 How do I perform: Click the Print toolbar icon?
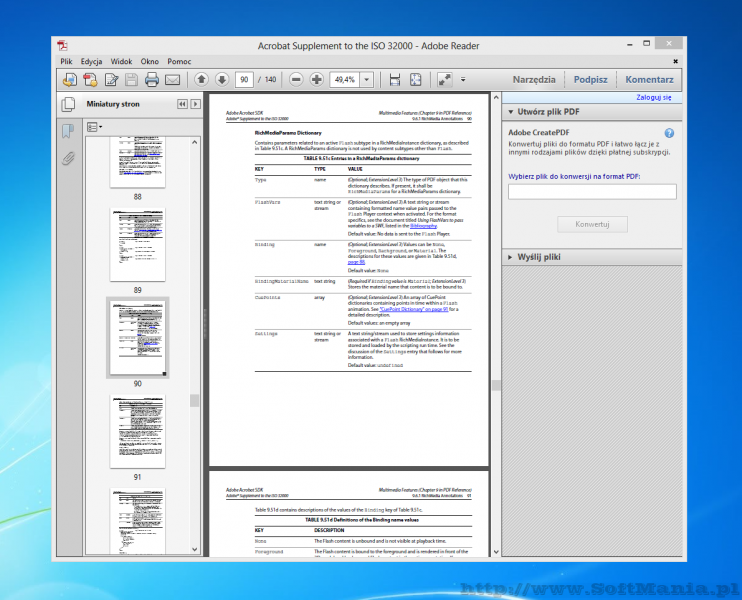[152, 79]
